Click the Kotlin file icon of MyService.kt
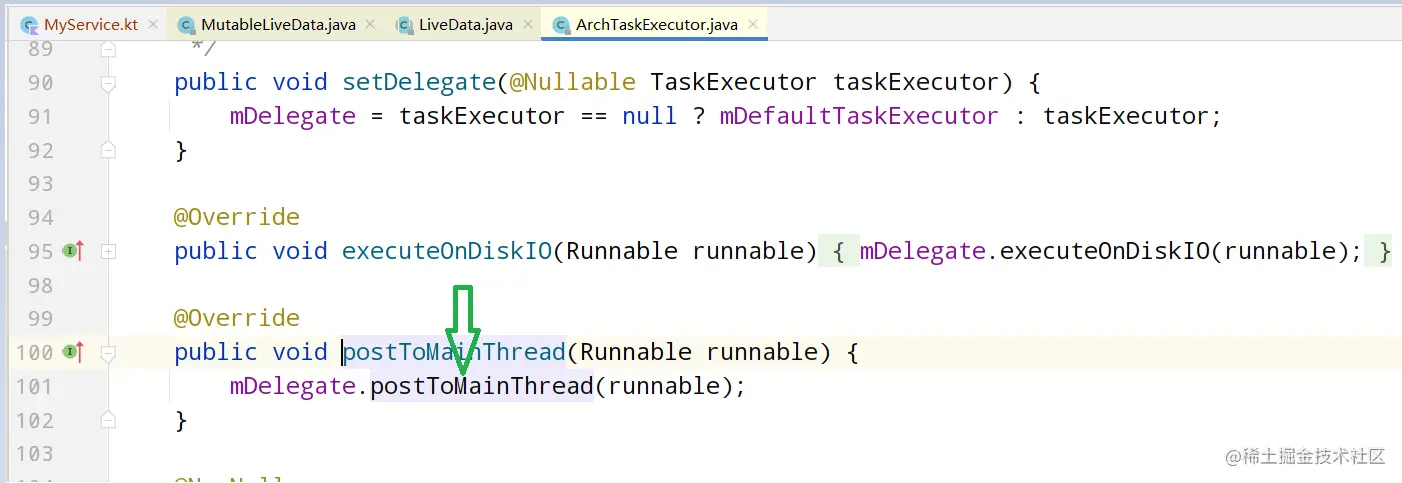The width and height of the screenshot is (1402, 483). [30, 25]
